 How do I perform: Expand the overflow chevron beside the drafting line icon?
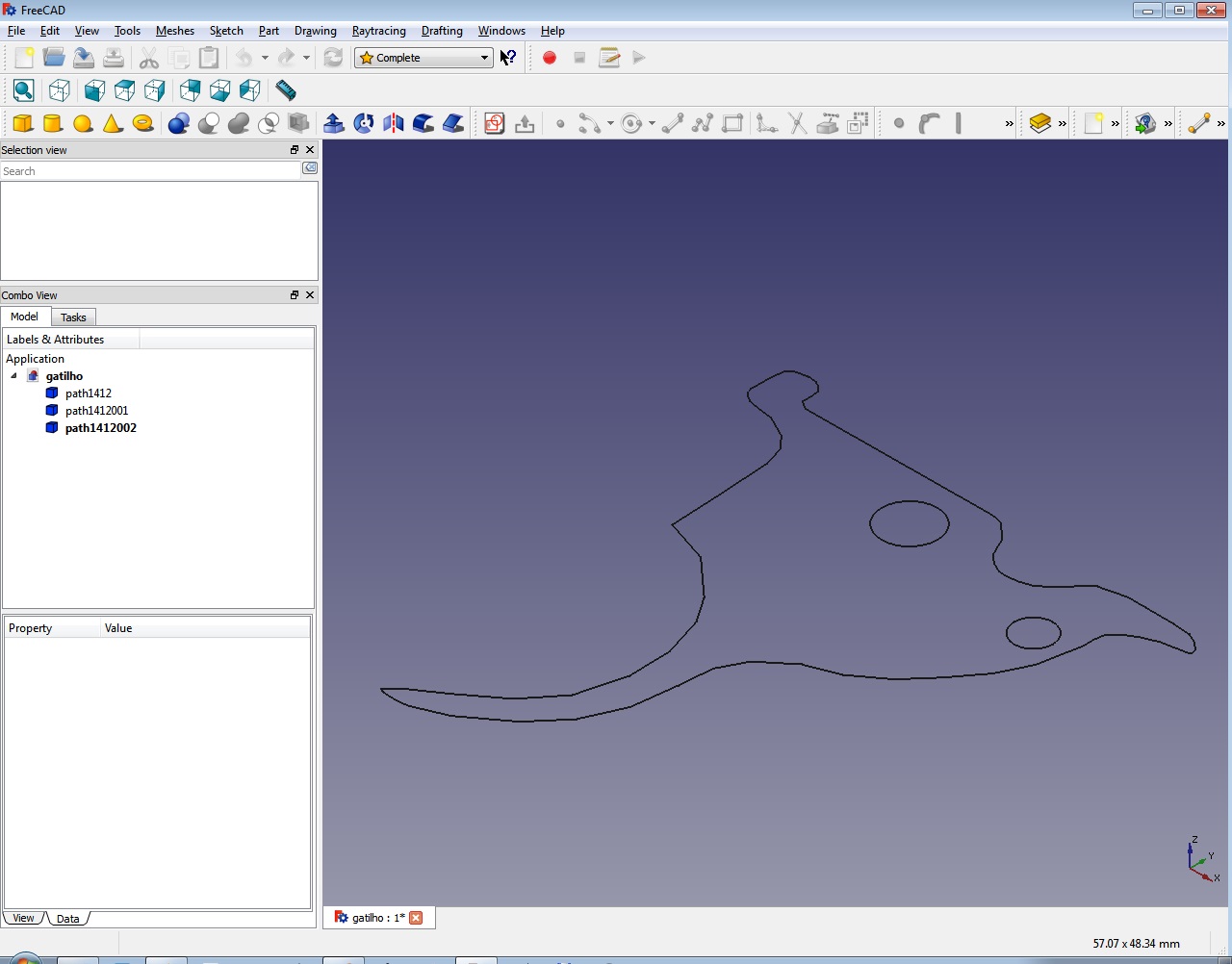pos(1220,123)
